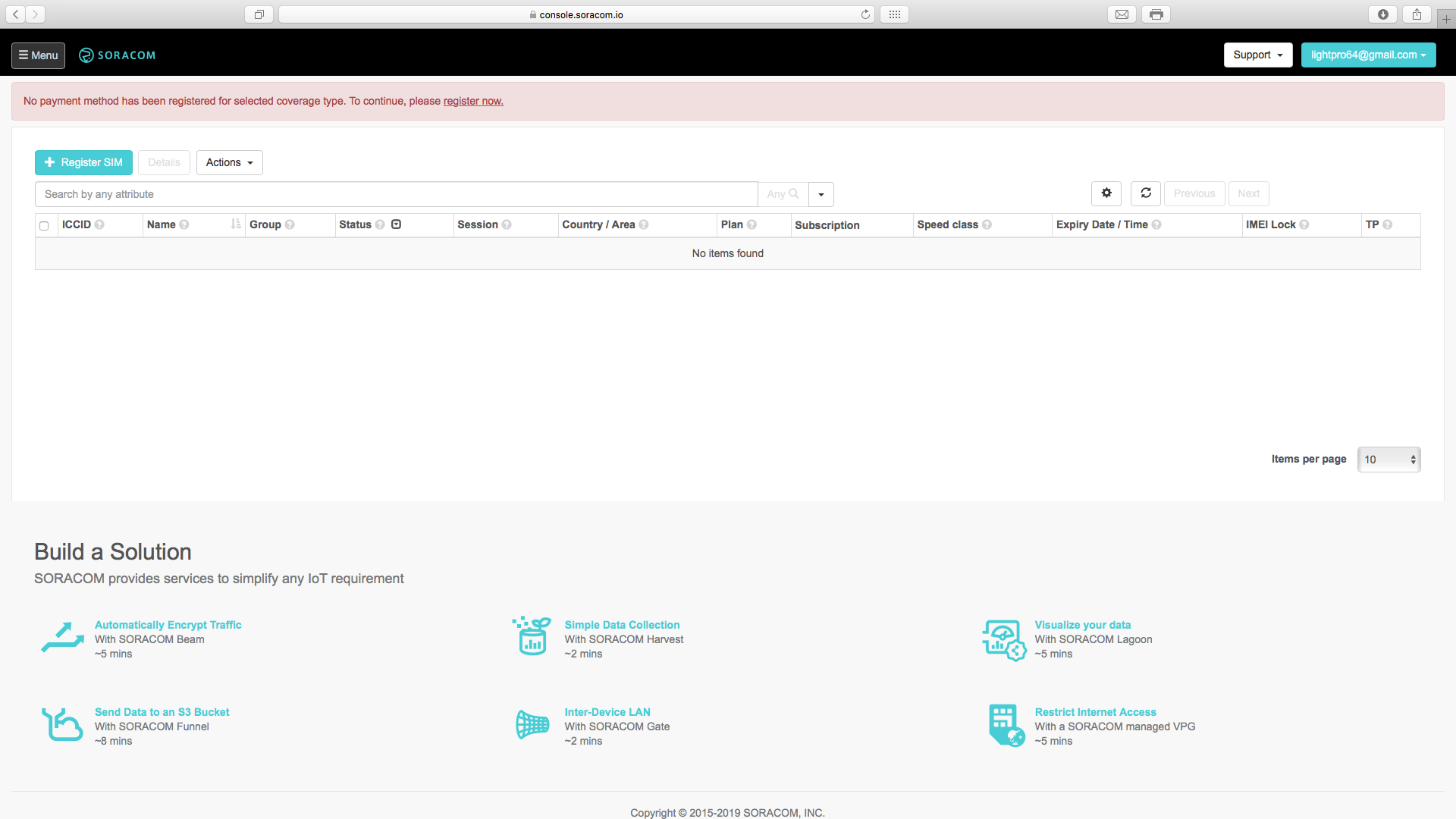Click the managed VPG building icon
1456x819 pixels.
coord(1006,725)
